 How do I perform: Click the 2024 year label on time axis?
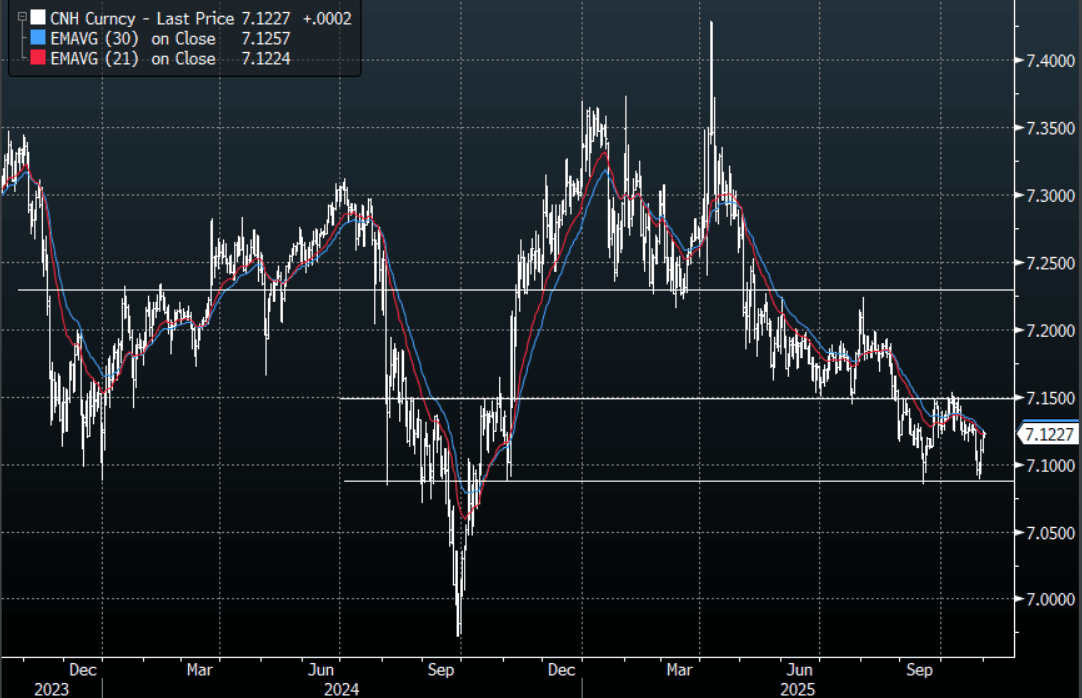pos(341,689)
